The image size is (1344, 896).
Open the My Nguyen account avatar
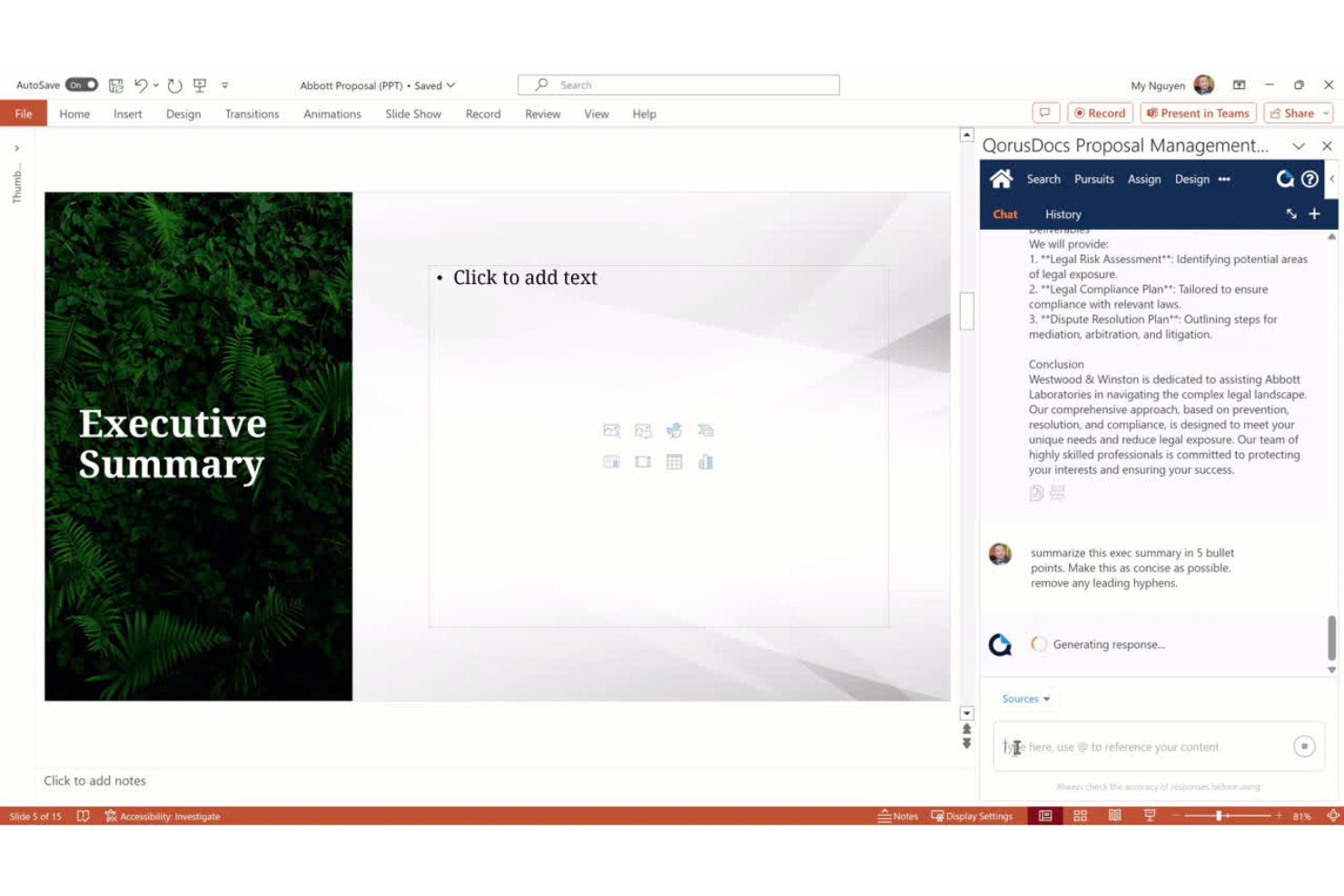point(1204,85)
